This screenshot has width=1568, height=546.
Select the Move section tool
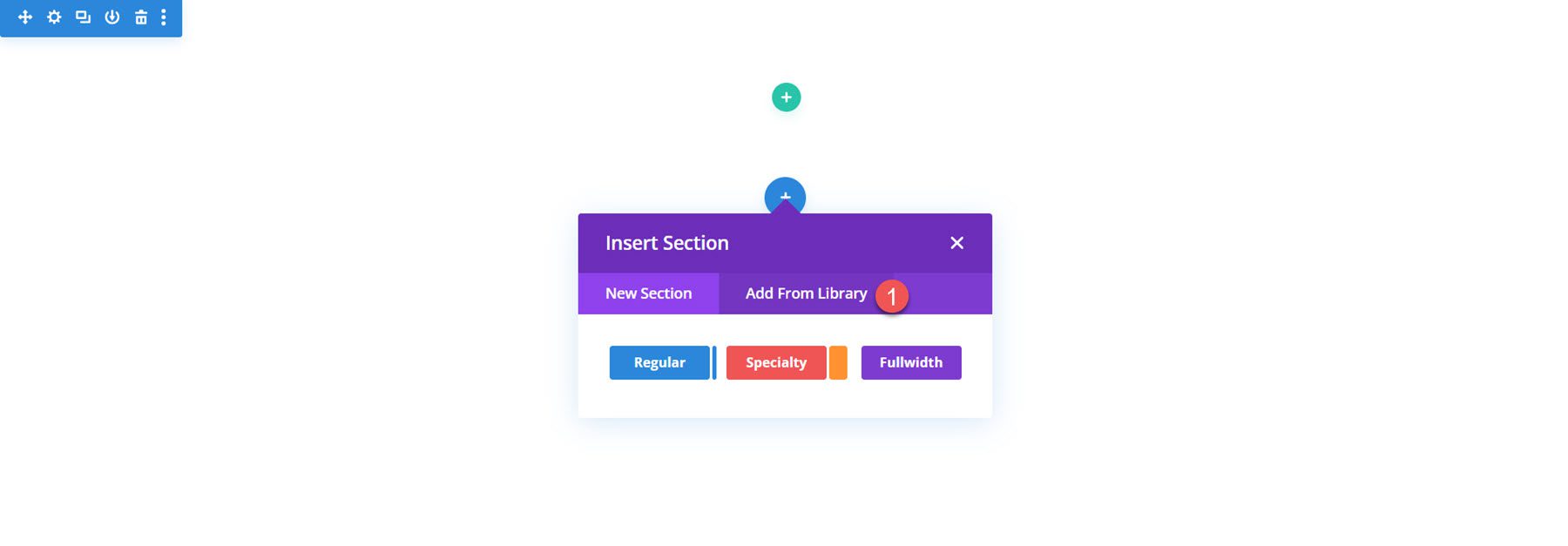24,16
